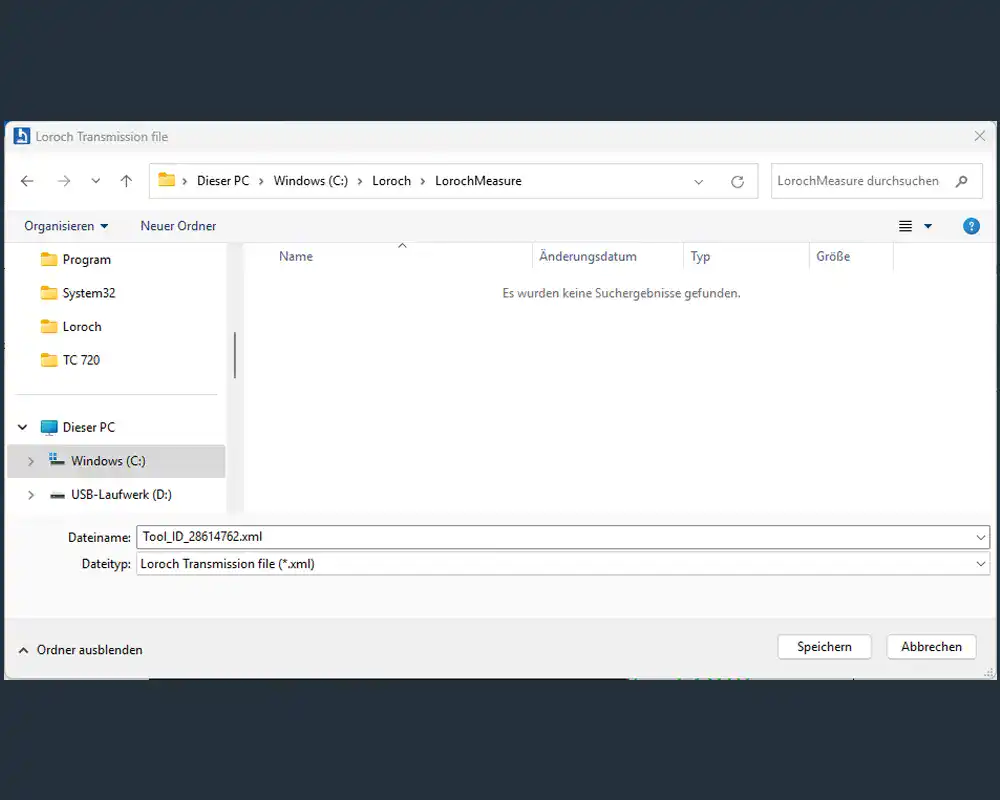Refresh the LorochMeasure folder view
1000x800 pixels.
click(737, 182)
